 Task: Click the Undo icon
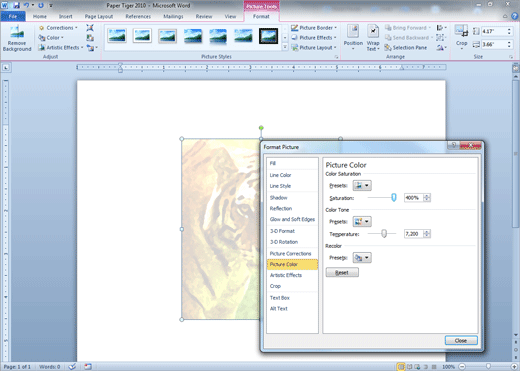tap(26, 5)
